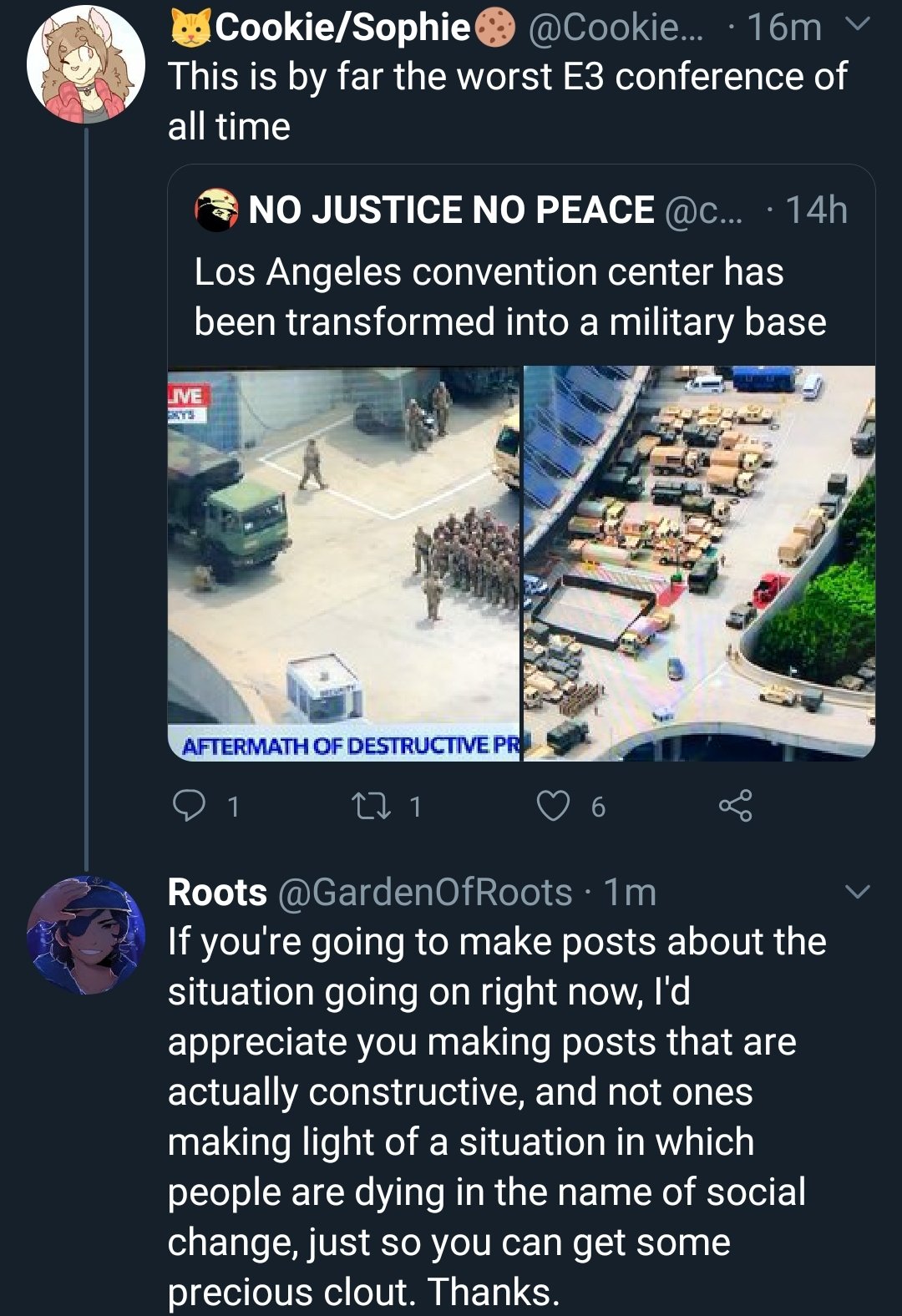Tap the NO JUSTICE NO PEACE avatar
Image resolution: width=902 pixels, height=1316 pixels.
216,210
